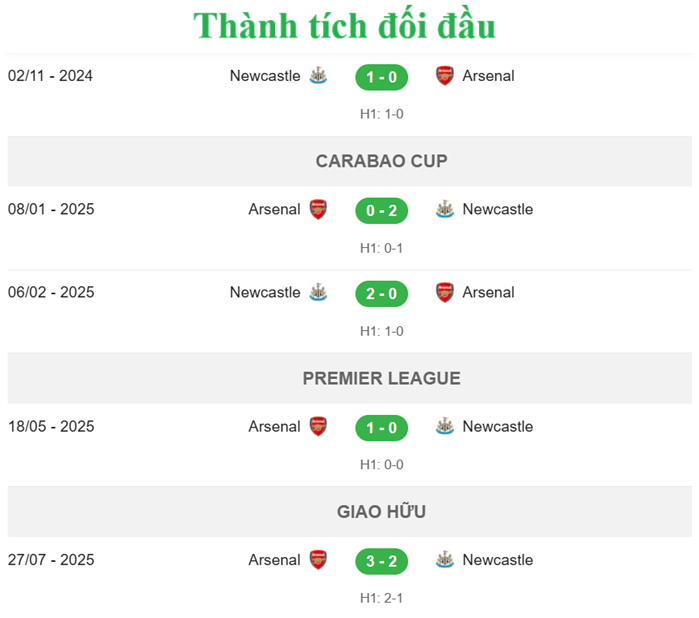Viewport: 699px width, 618px height.
Task: Select the GIAO HỮU section header
Action: (381, 512)
